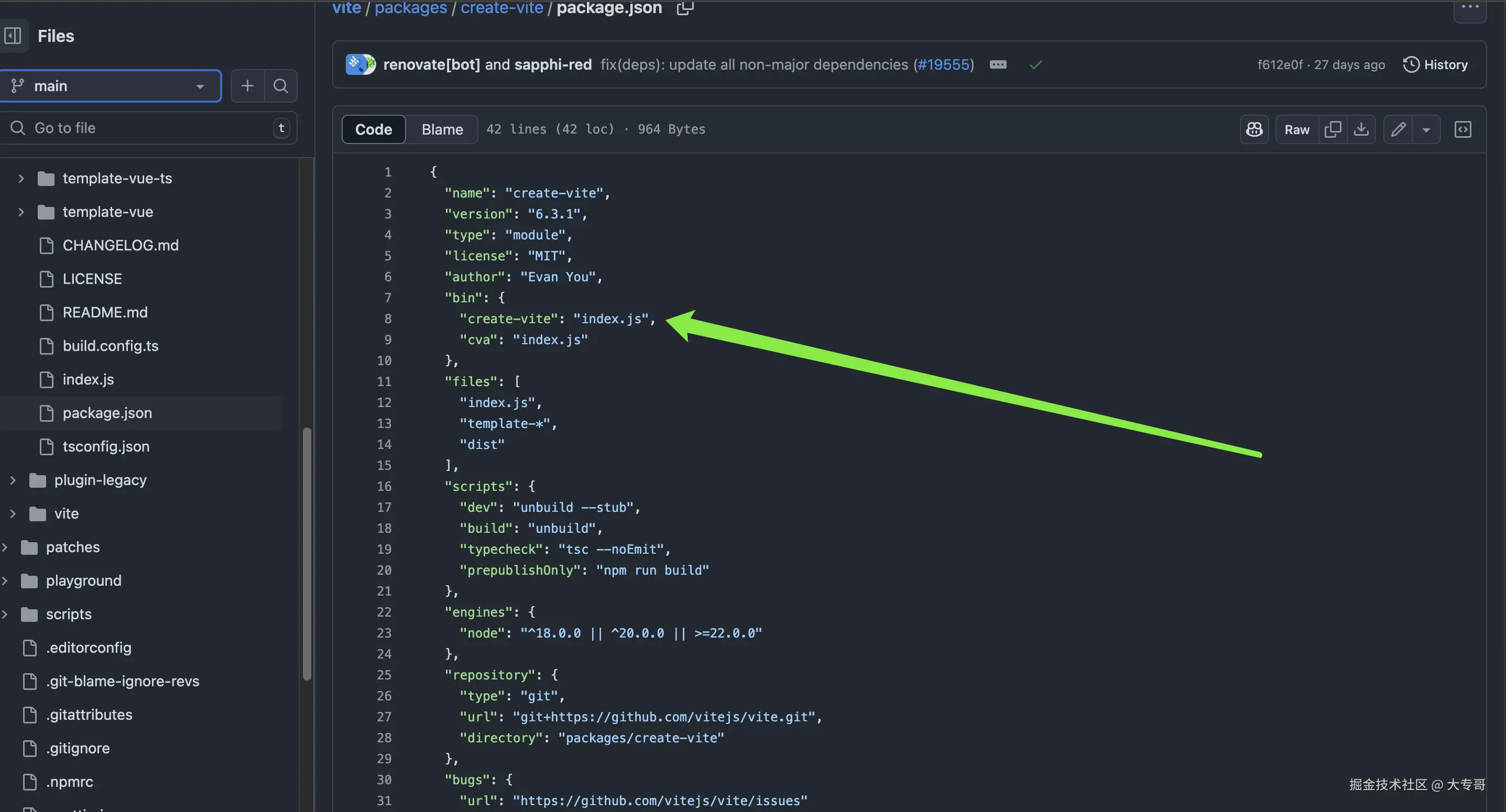Open more edit options dropdown arrow
Screen dimensions: 1506x812
pyautogui.click(x=1426, y=129)
